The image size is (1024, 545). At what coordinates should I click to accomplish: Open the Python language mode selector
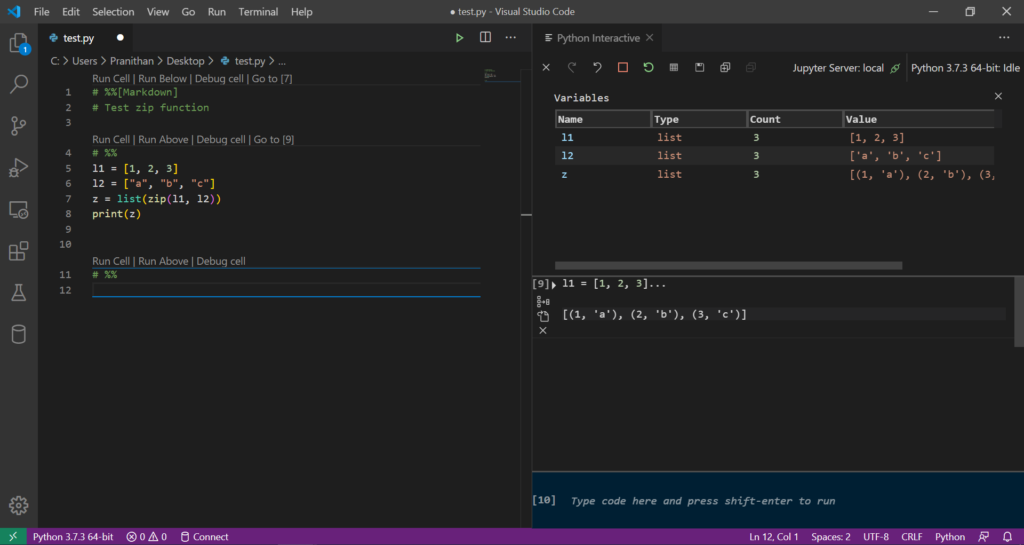pos(950,537)
